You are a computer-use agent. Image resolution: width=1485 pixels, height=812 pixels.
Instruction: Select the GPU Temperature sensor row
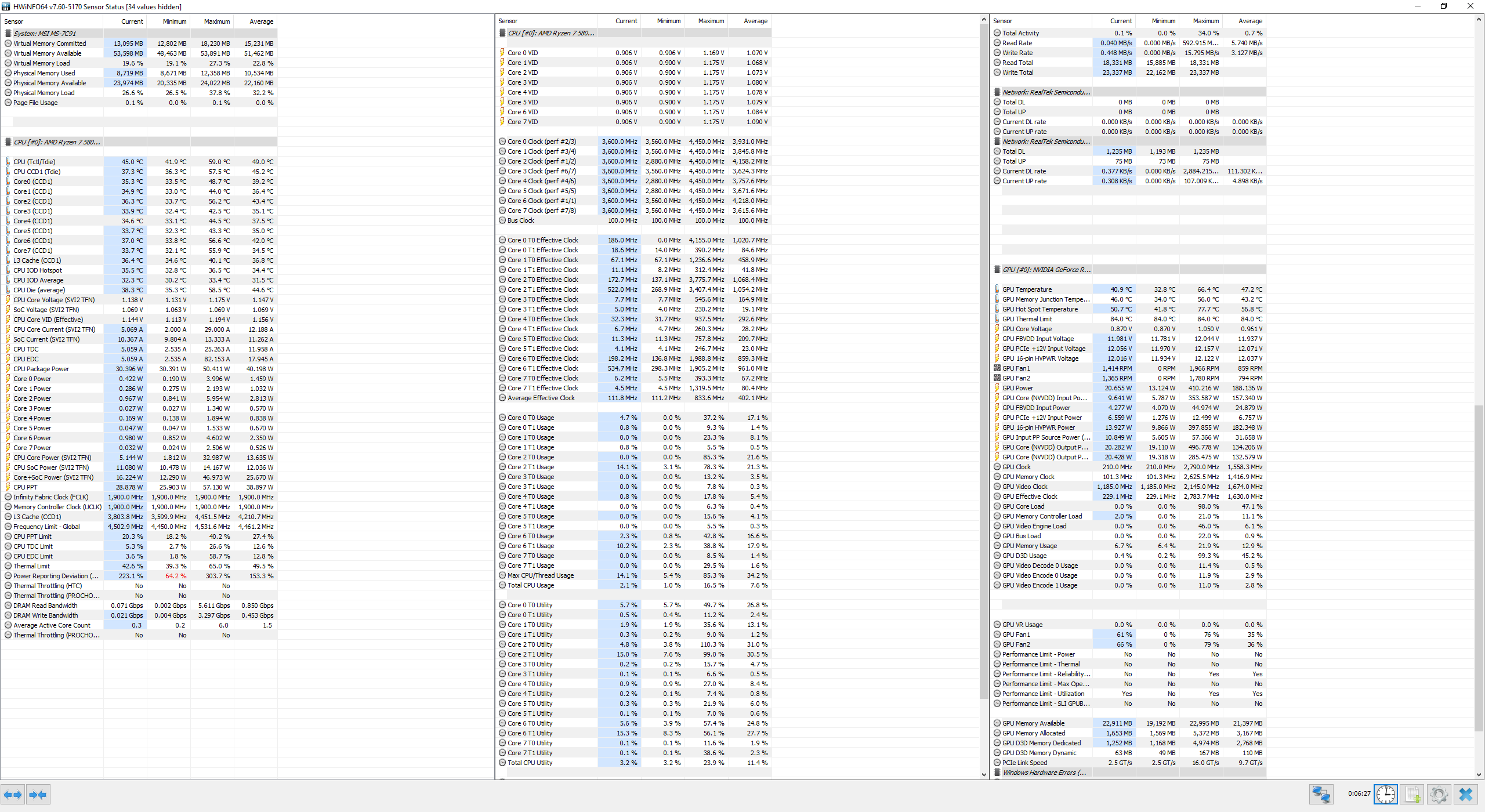[x=1026, y=289]
